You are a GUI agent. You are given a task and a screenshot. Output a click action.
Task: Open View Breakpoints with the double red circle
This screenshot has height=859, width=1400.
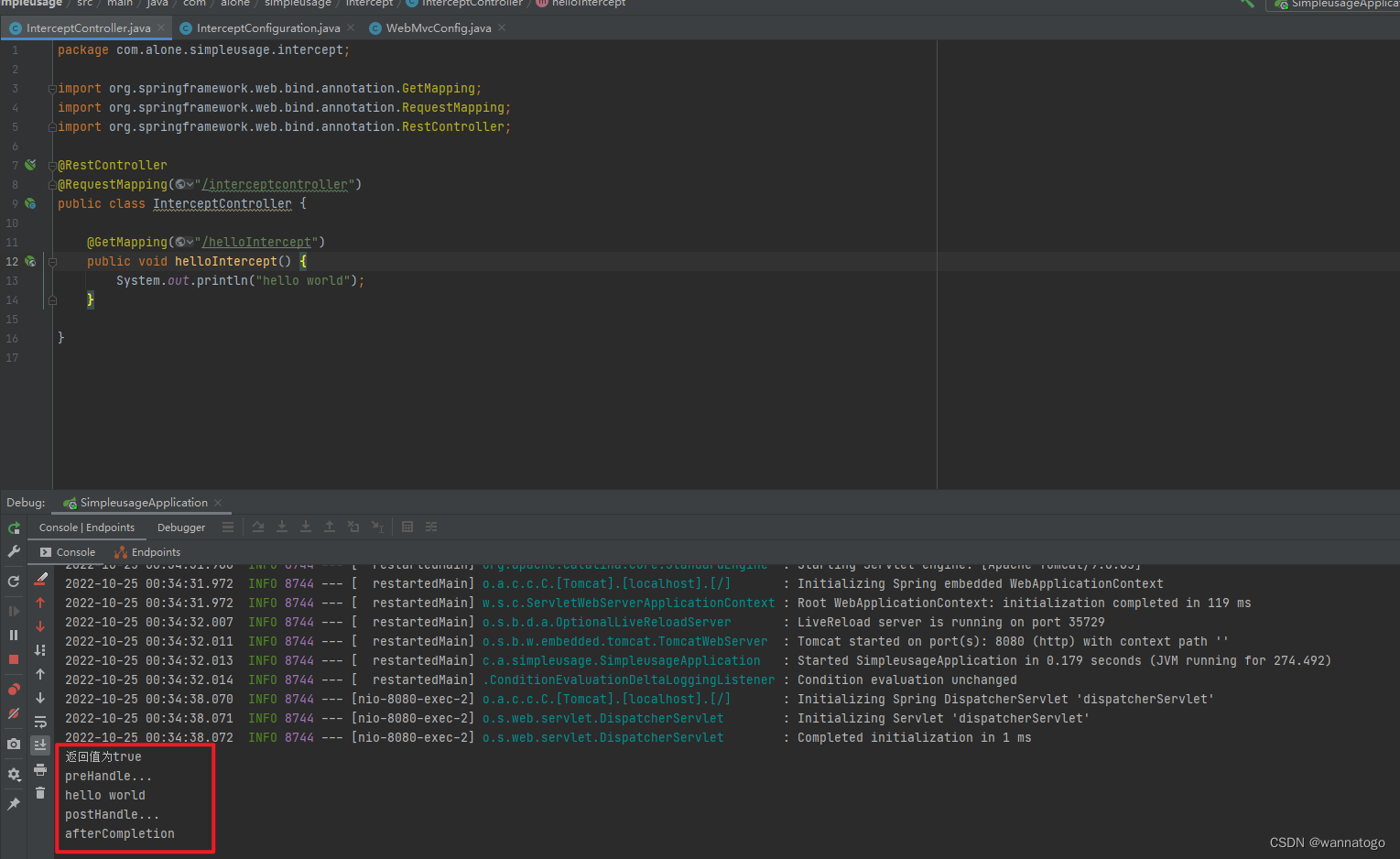pyautogui.click(x=14, y=690)
